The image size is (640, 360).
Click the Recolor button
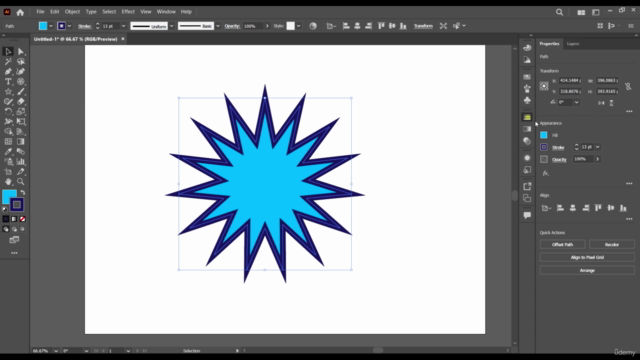coord(612,244)
